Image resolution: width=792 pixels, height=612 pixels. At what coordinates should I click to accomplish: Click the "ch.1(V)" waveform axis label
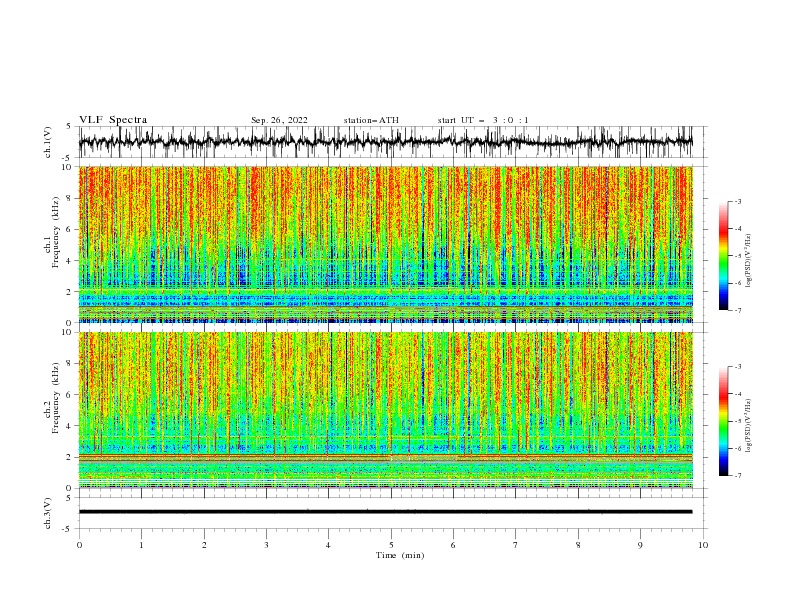(48, 142)
